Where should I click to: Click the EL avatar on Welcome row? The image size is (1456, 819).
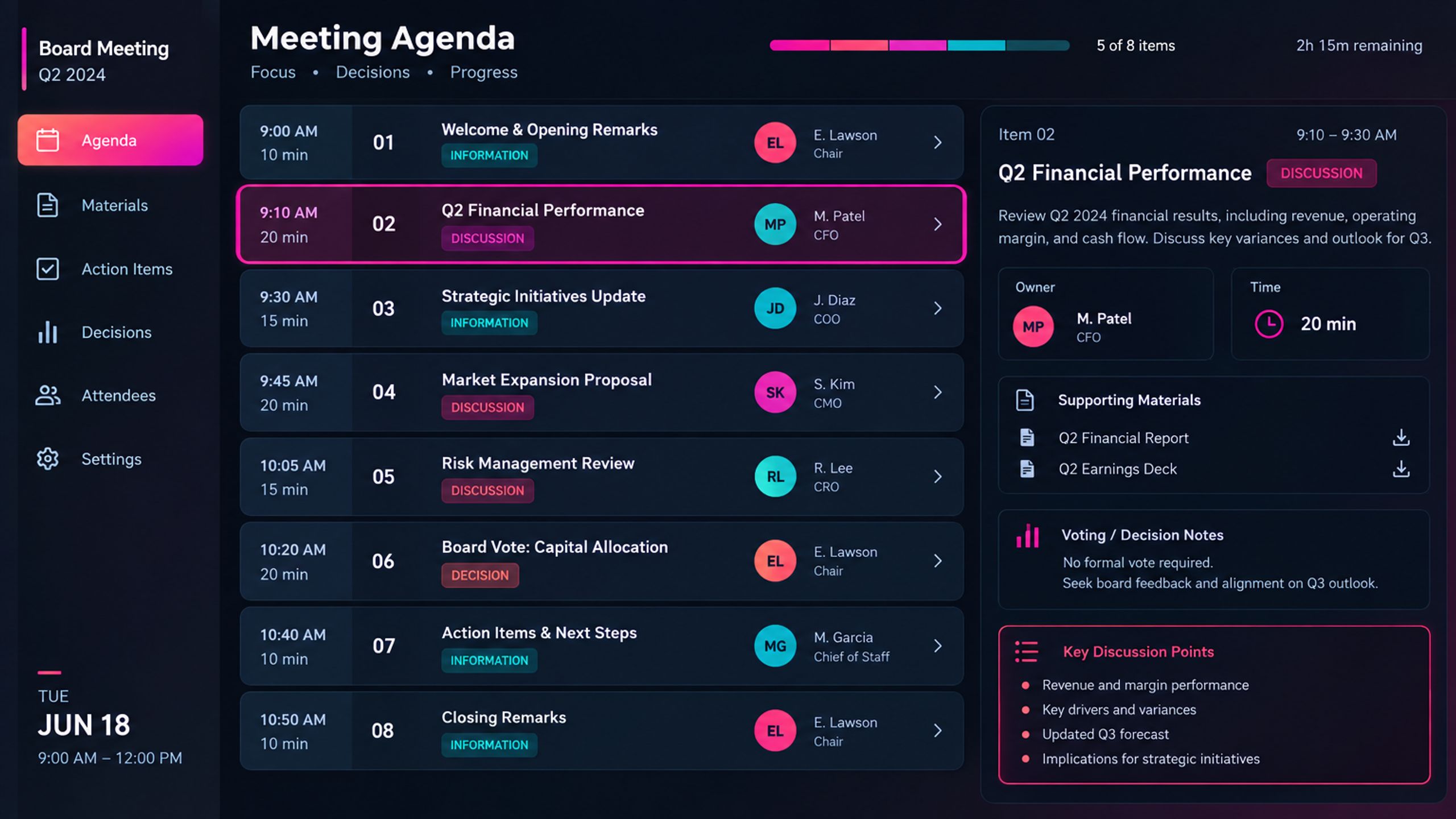(x=775, y=143)
